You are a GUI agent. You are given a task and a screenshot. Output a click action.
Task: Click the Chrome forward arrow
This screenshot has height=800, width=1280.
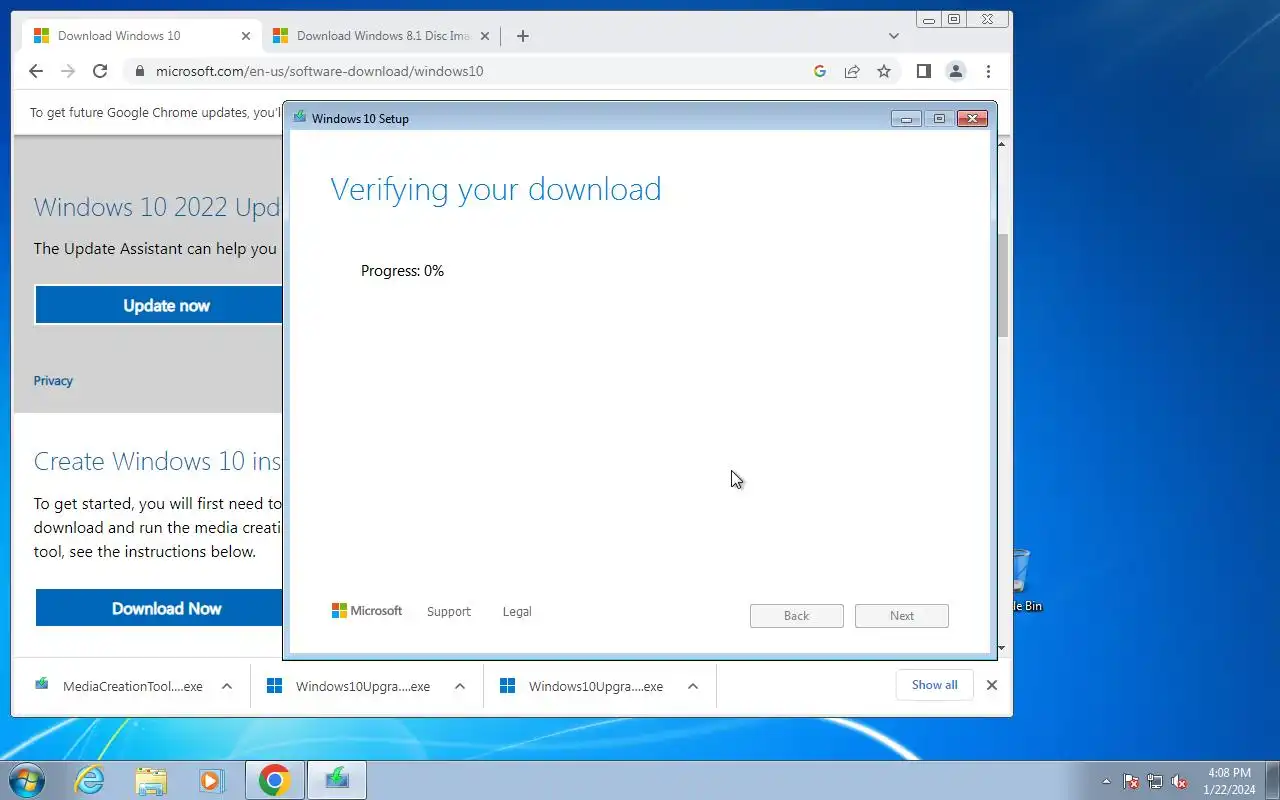tap(68, 71)
